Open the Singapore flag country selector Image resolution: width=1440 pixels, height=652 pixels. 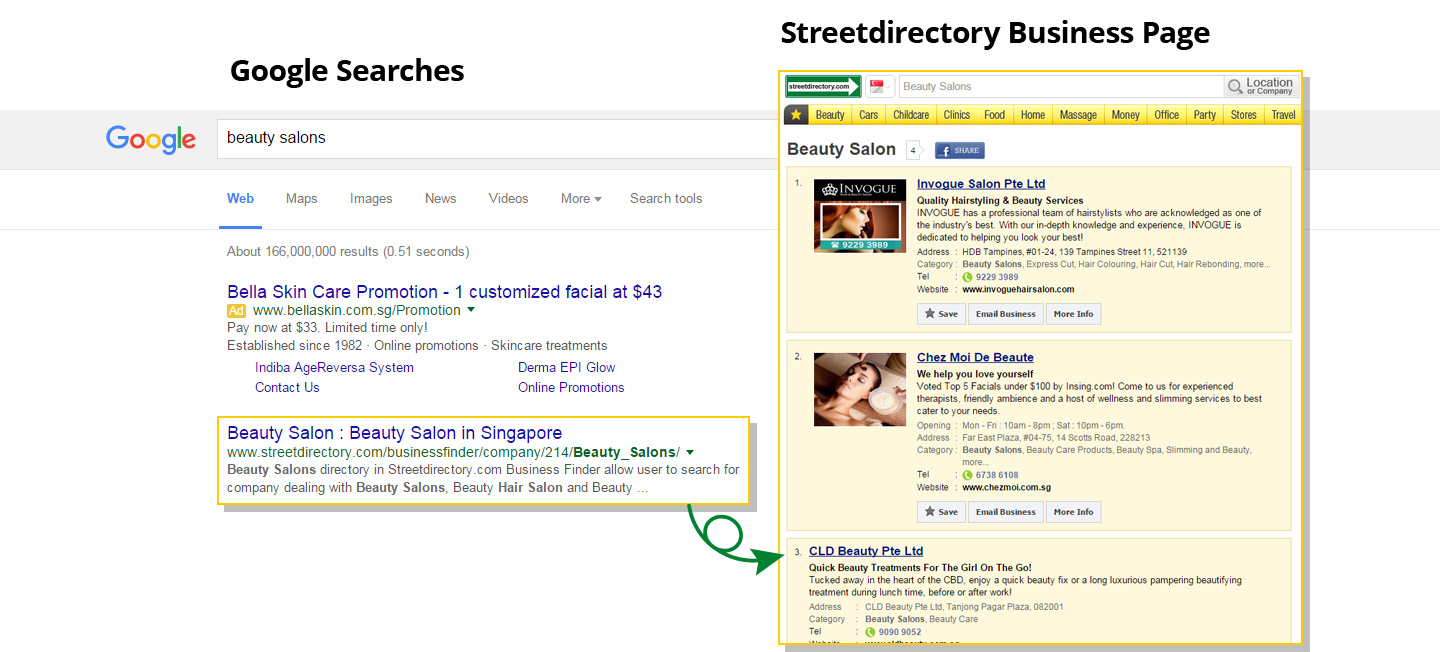[880, 87]
